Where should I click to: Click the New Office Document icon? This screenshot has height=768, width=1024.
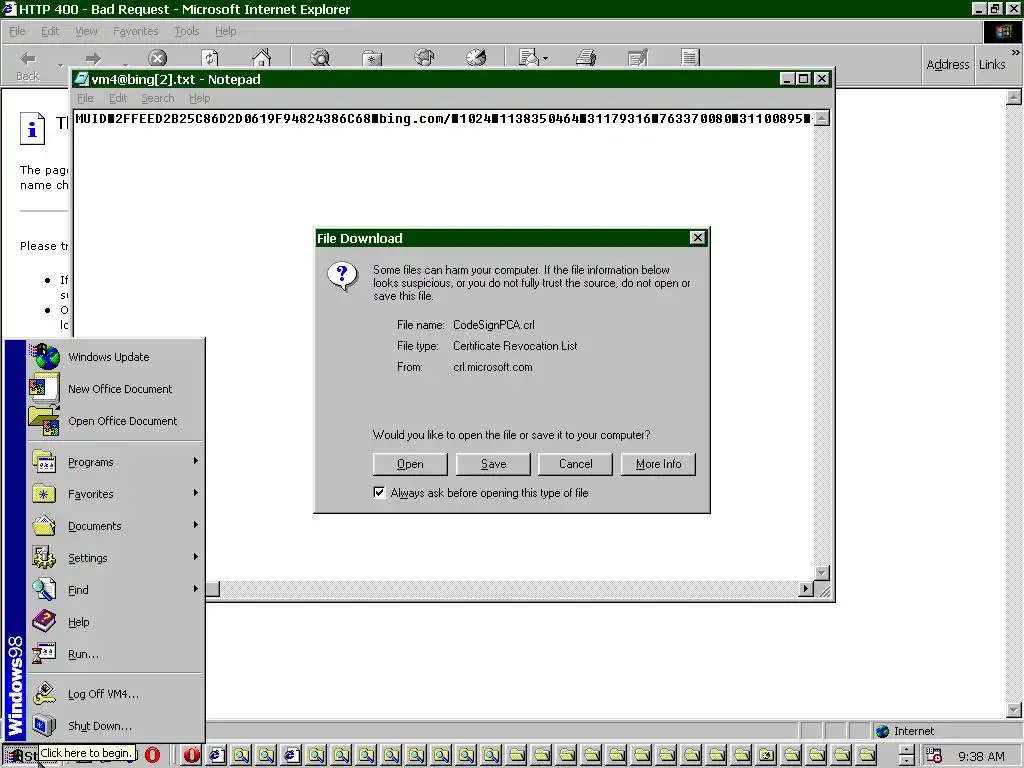(44, 389)
